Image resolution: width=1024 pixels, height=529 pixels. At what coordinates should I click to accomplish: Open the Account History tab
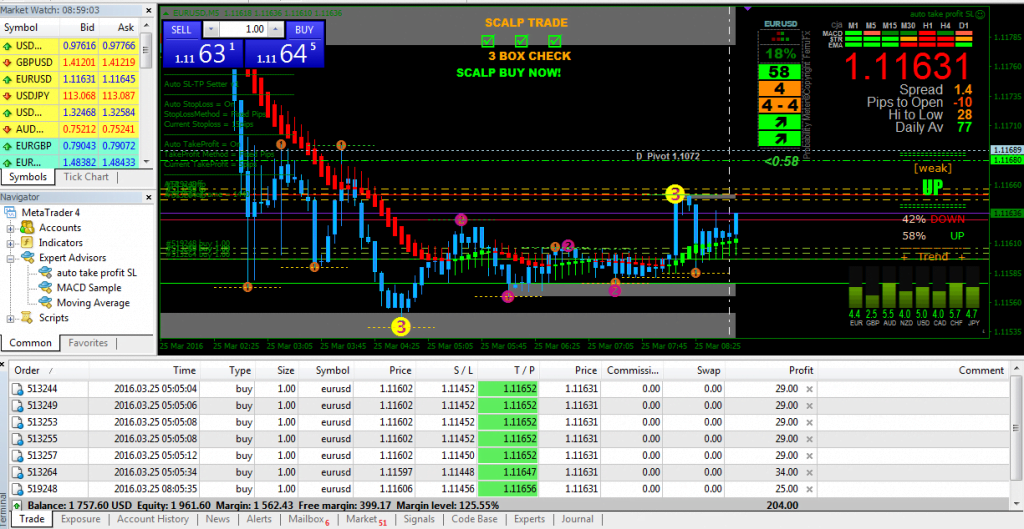coord(153,519)
